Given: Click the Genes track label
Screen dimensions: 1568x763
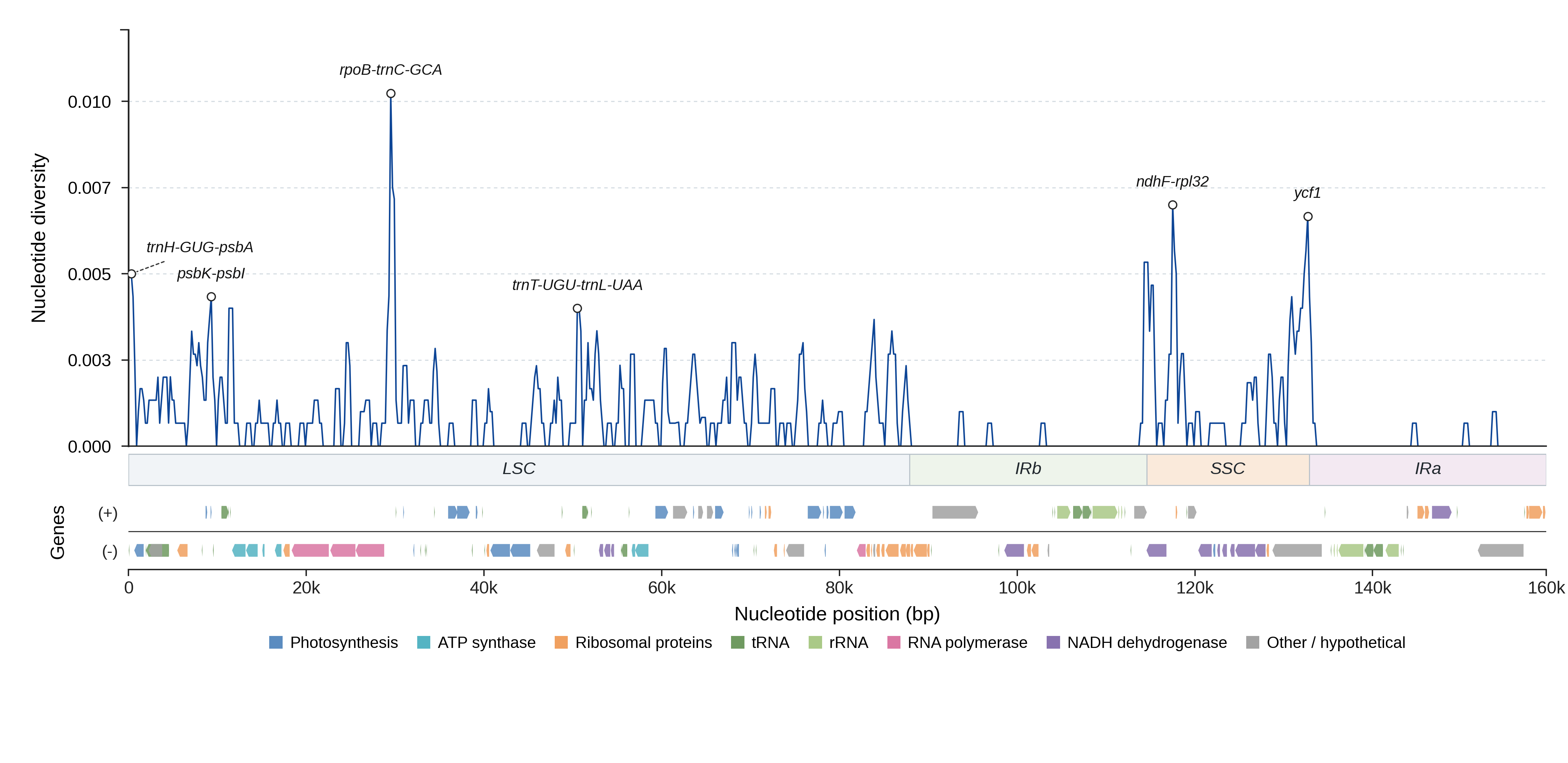Looking at the screenshot, I should point(57,532).
